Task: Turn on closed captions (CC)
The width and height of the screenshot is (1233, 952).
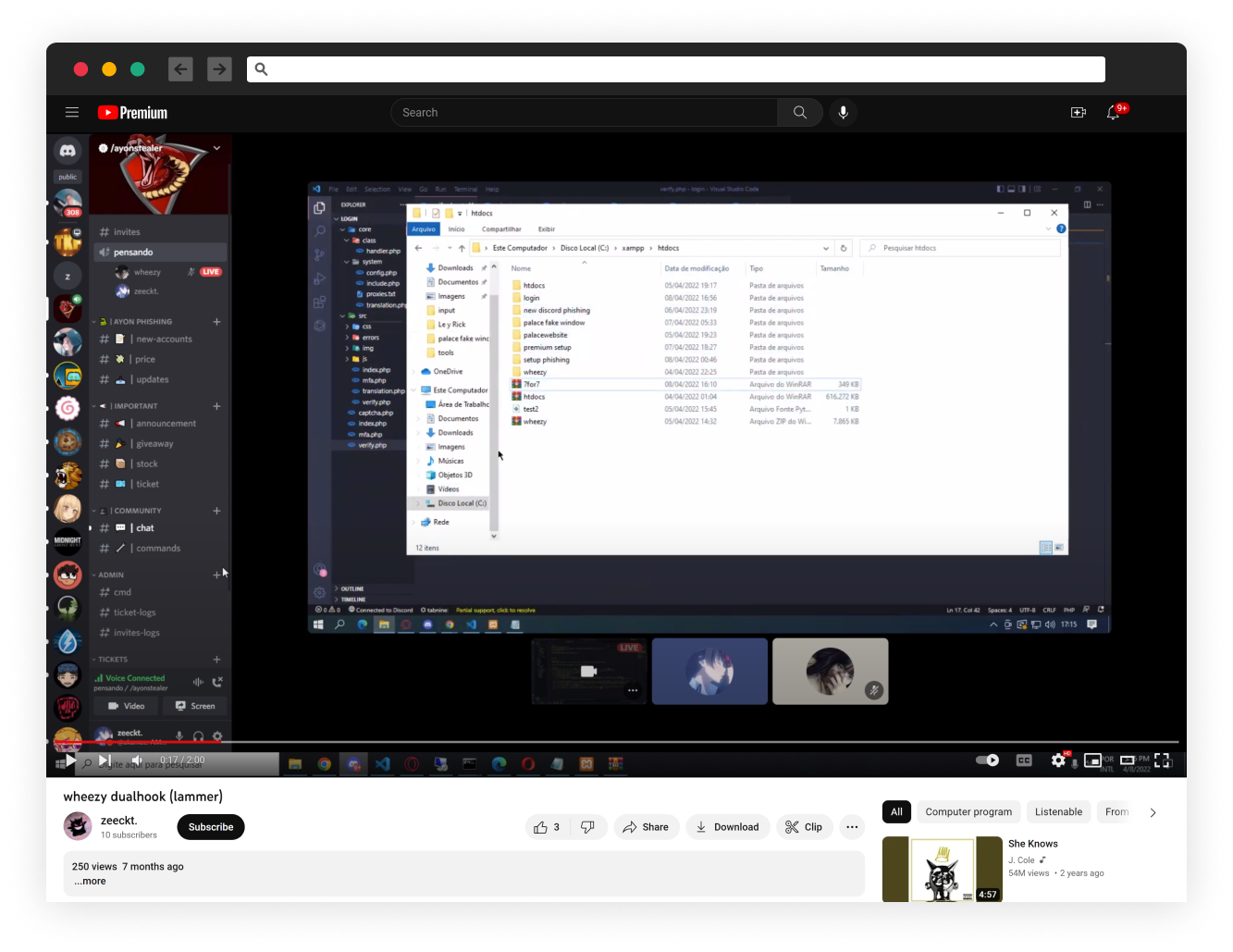Action: tap(1024, 760)
